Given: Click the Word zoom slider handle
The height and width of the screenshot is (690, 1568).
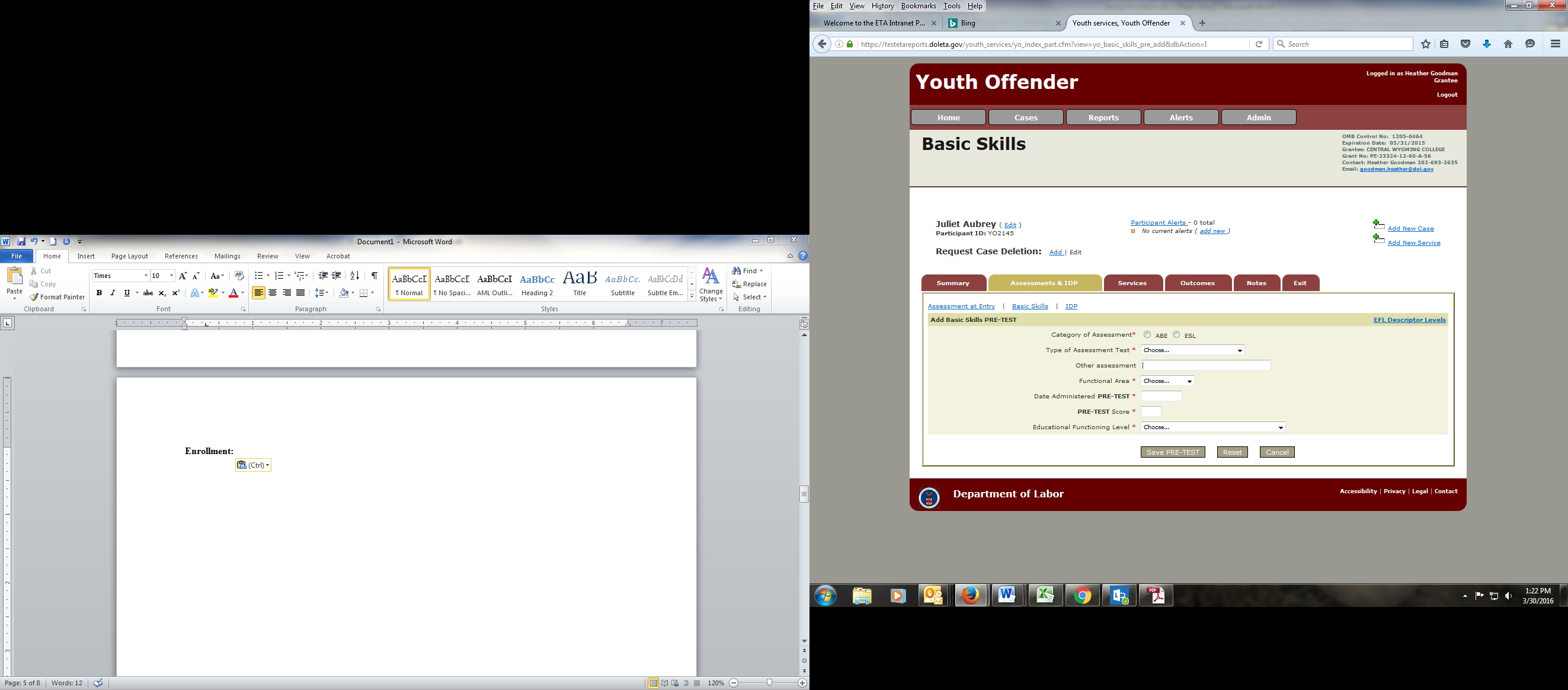Looking at the screenshot, I should (x=769, y=683).
